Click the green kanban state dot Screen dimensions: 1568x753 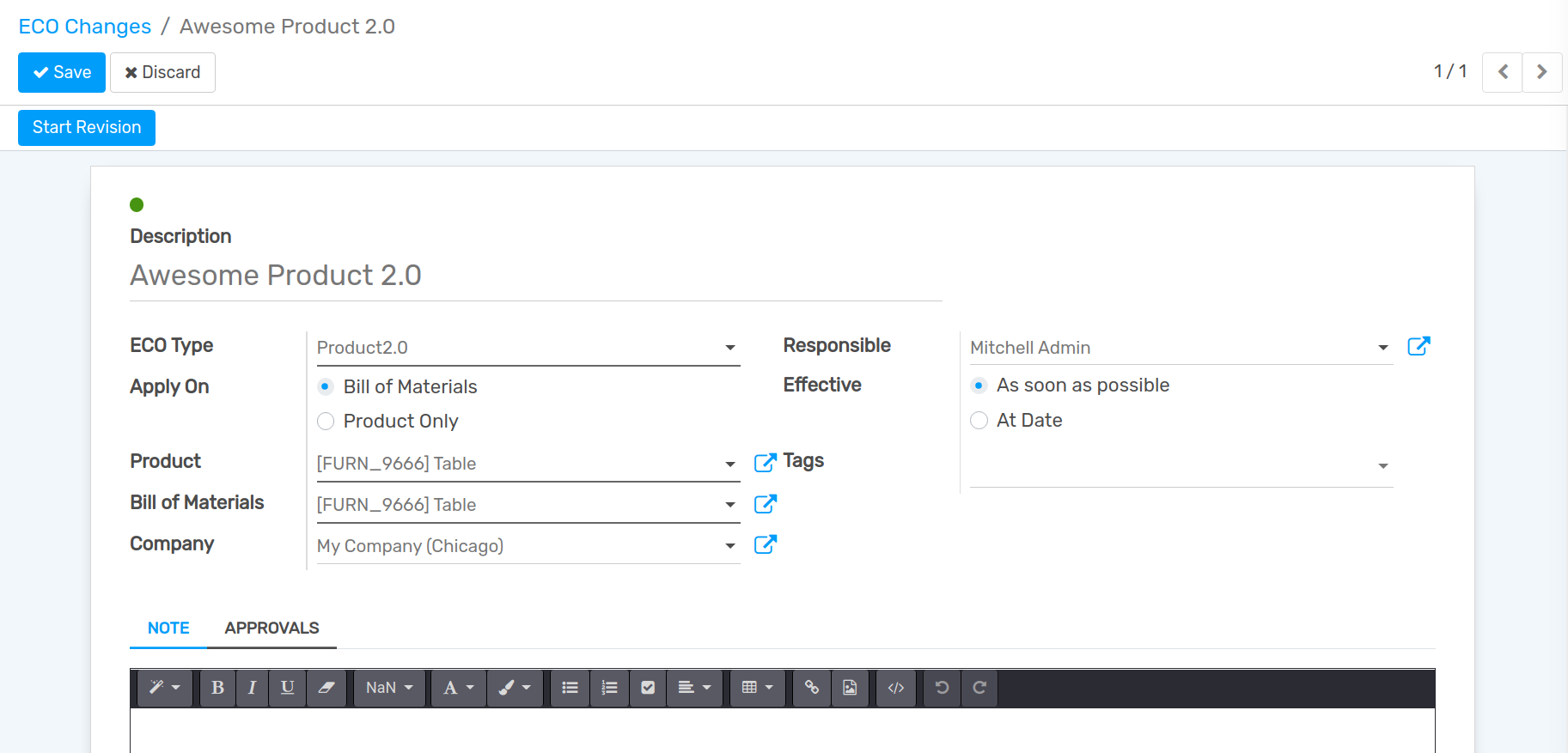point(137,204)
